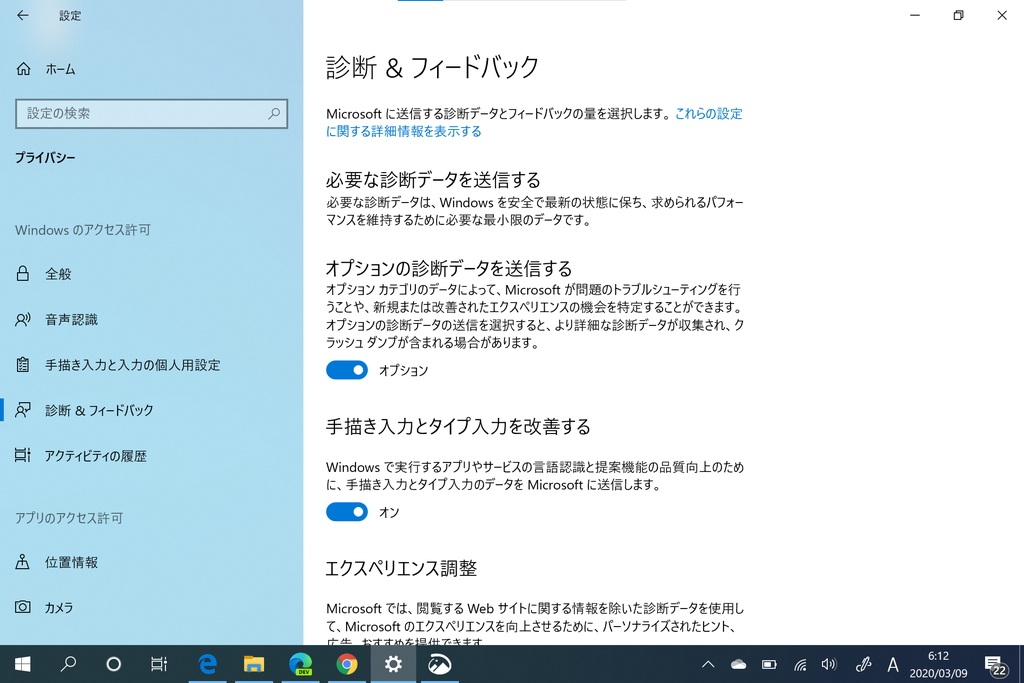The image size is (1024, 683).
Task: Click the network icon in the system tray
Action: [x=798, y=663]
